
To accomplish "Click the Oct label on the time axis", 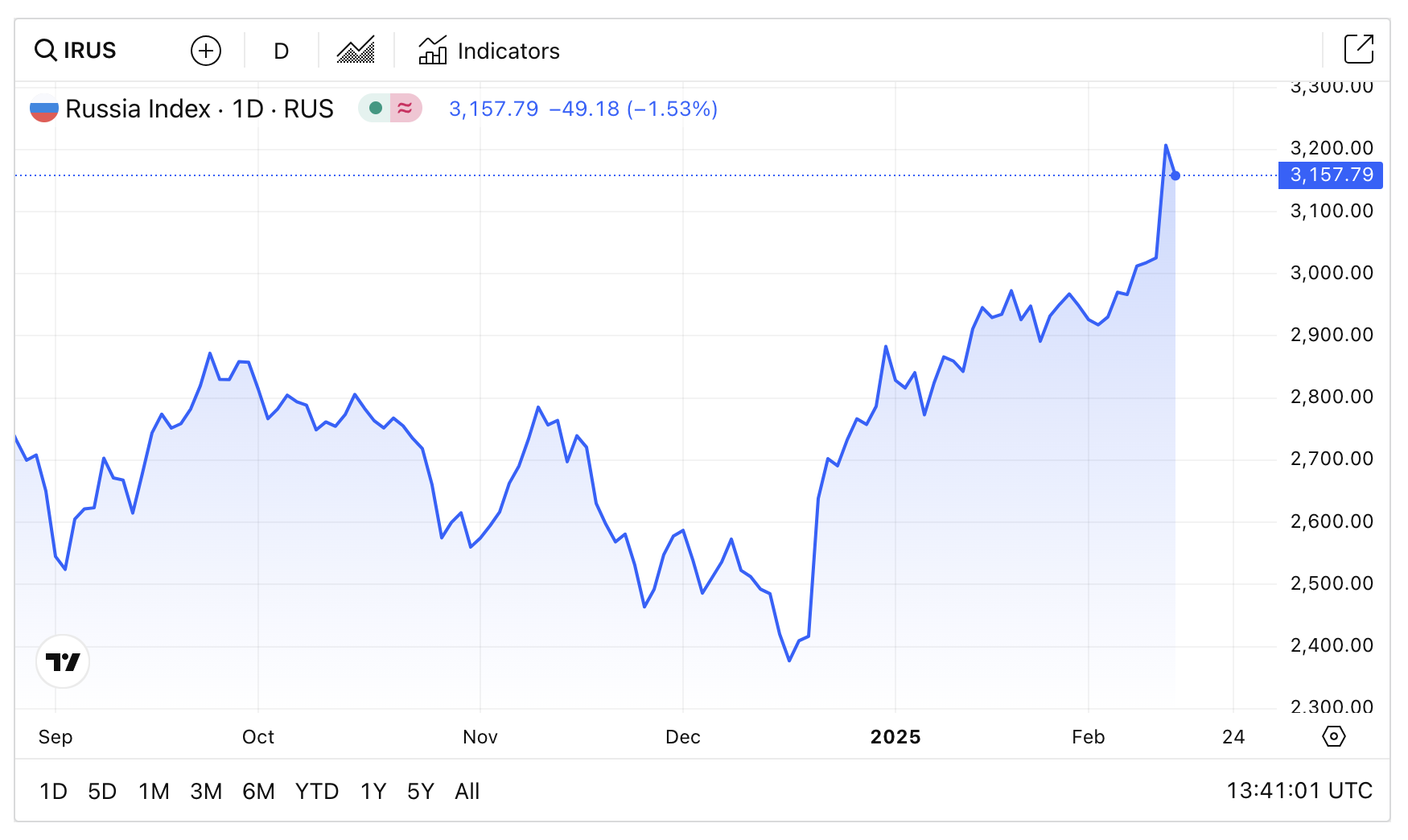I will click(x=258, y=737).
